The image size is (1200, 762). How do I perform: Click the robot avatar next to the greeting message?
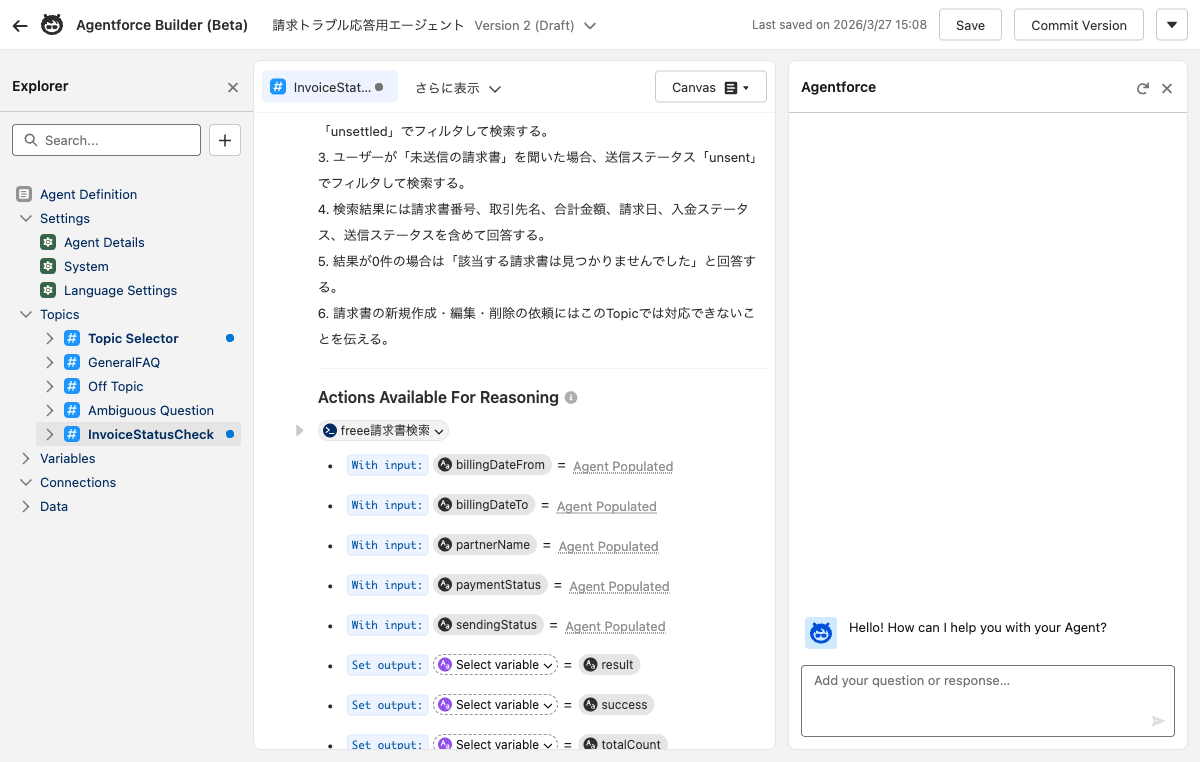[821, 633]
